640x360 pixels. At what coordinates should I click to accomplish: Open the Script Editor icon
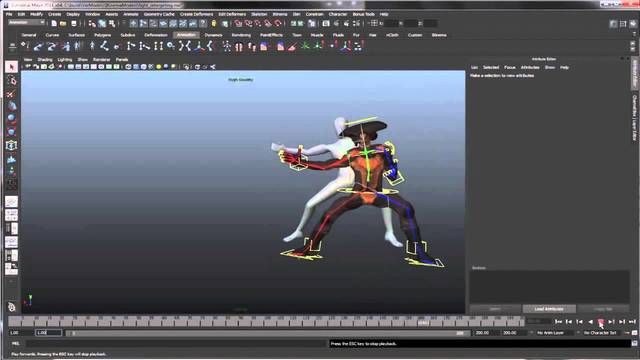point(635,344)
